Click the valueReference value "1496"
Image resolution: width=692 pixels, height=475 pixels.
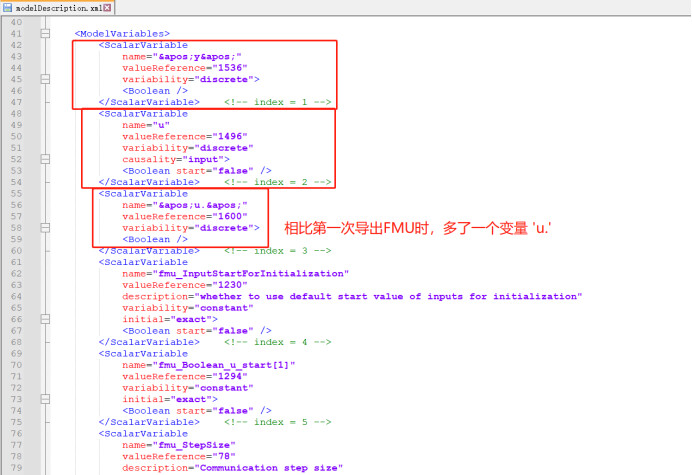tap(230, 136)
